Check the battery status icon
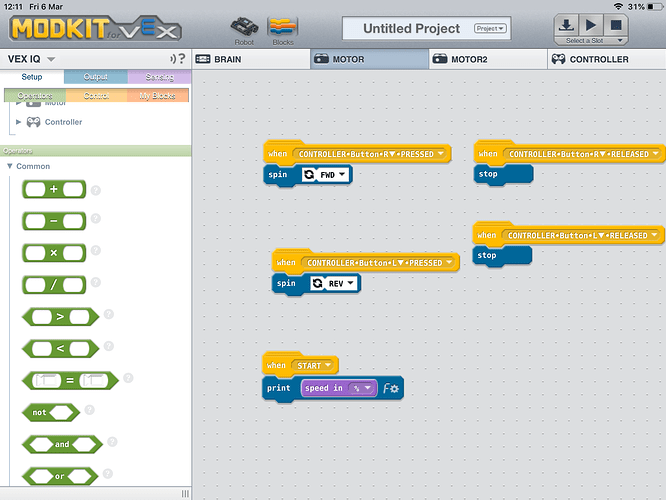This screenshot has height=500, width=666. 655,7
